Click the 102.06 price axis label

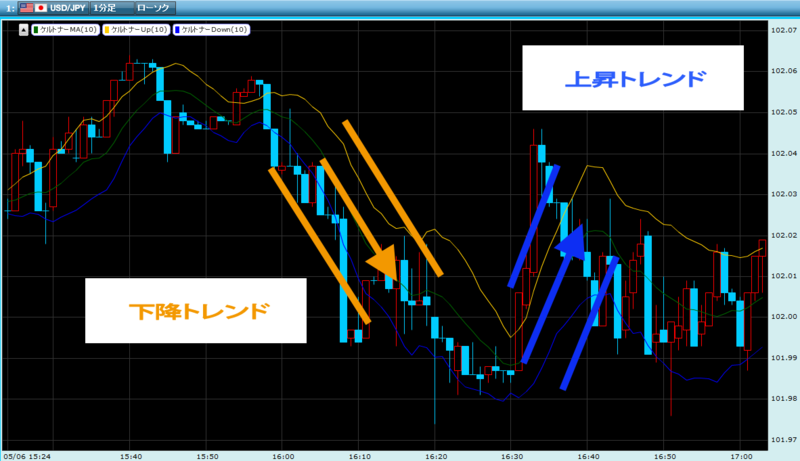[783, 71]
